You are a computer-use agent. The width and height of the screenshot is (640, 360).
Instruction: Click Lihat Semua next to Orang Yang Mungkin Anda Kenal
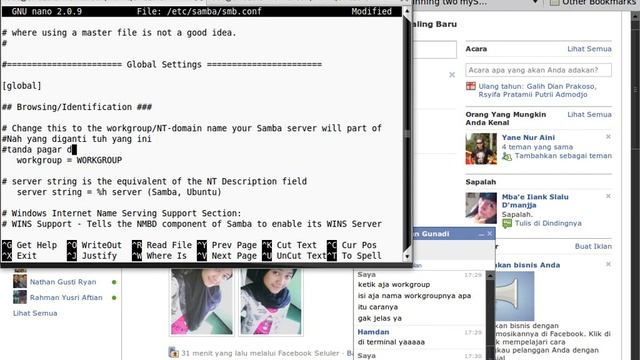589,114
